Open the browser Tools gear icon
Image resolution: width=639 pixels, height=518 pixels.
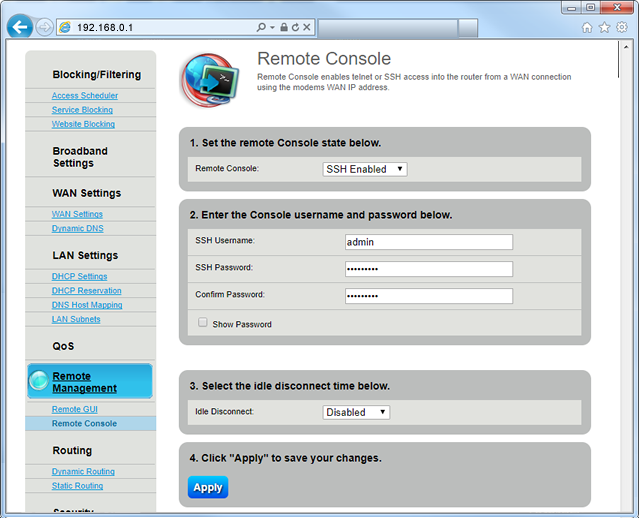coord(621,27)
